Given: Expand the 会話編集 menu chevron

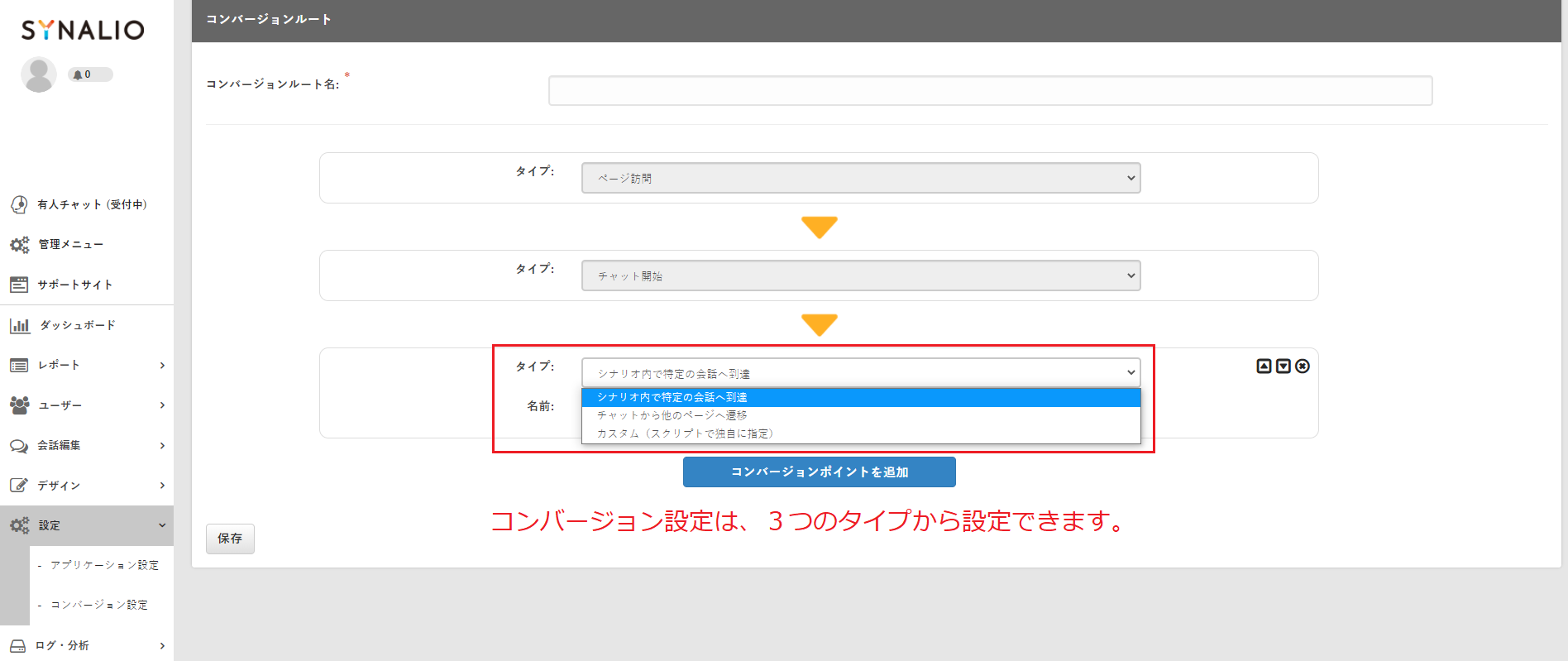Looking at the screenshot, I should 162,446.
